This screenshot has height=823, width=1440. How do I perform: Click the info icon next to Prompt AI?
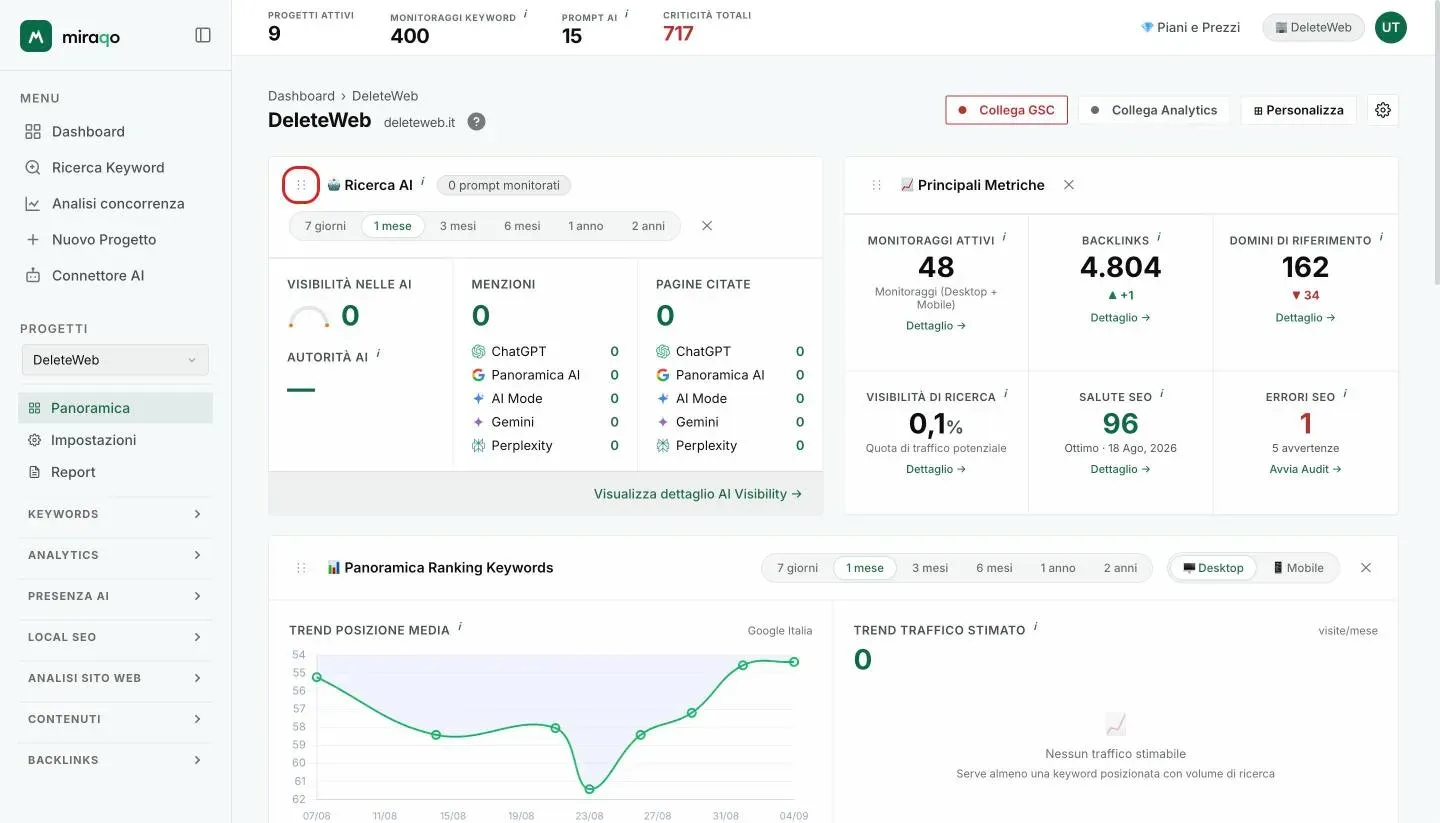coord(627,15)
